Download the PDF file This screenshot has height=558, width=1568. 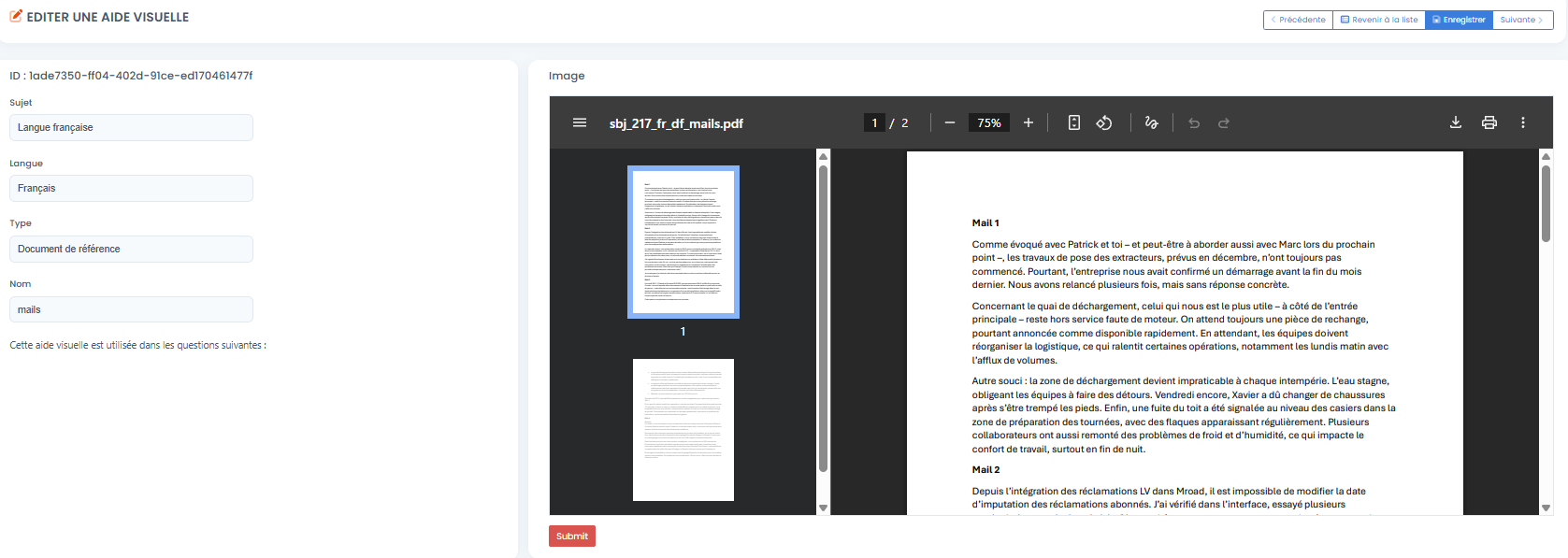[x=1456, y=122]
